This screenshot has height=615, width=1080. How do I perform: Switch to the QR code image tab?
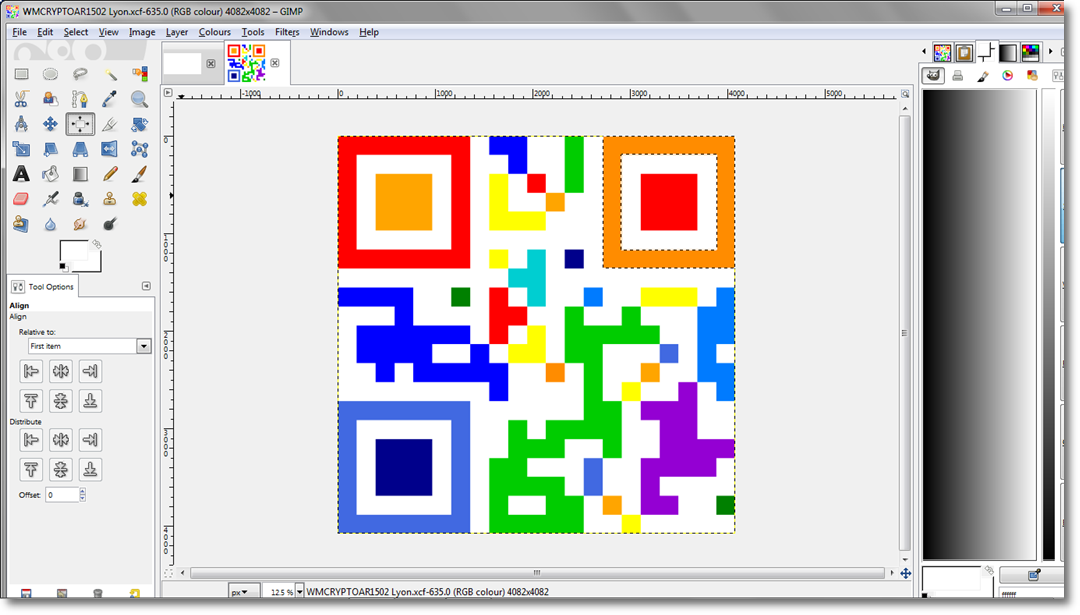pos(246,63)
